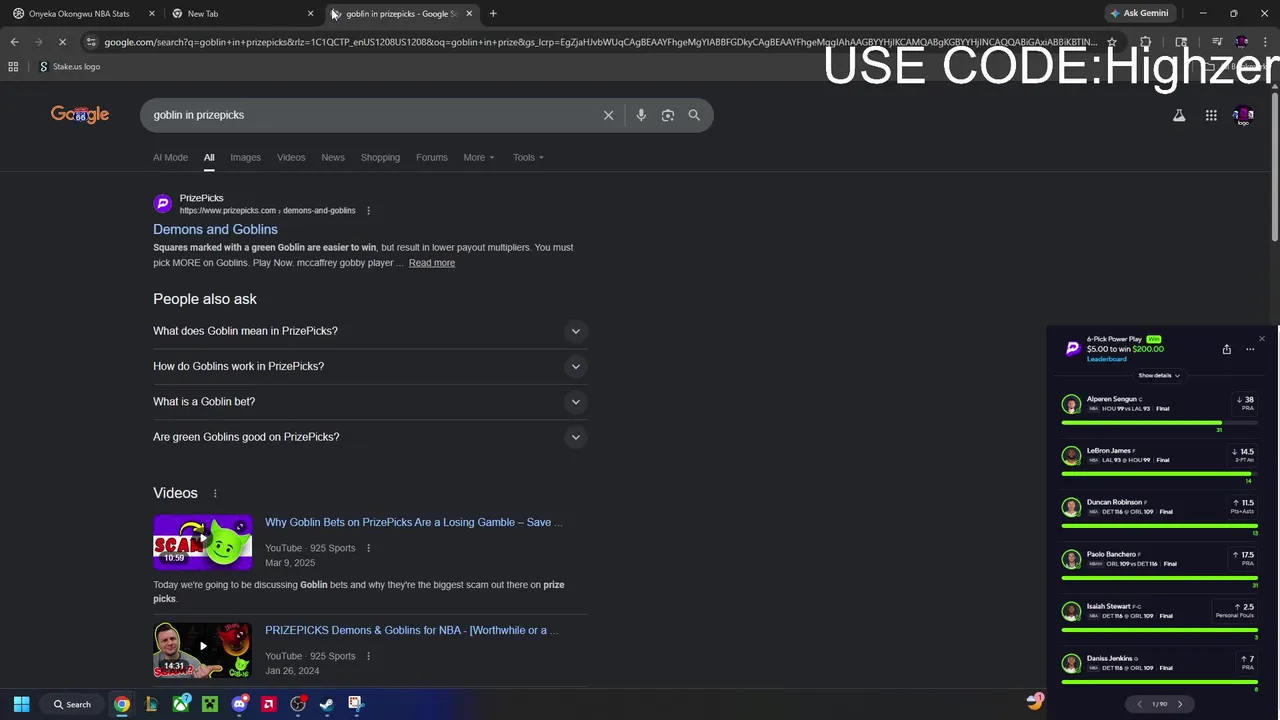The image size is (1280, 720).
Task: Open Videos section options menu
Action: pyautogui.click(x=214, y=493)
